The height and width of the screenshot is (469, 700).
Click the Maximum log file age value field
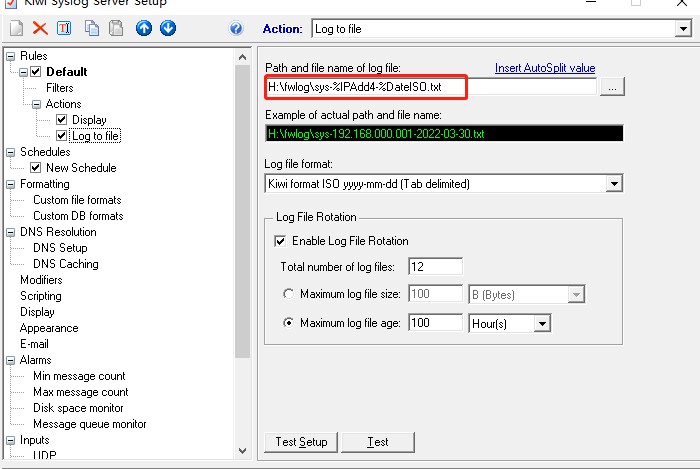click(x=435, y=323)
